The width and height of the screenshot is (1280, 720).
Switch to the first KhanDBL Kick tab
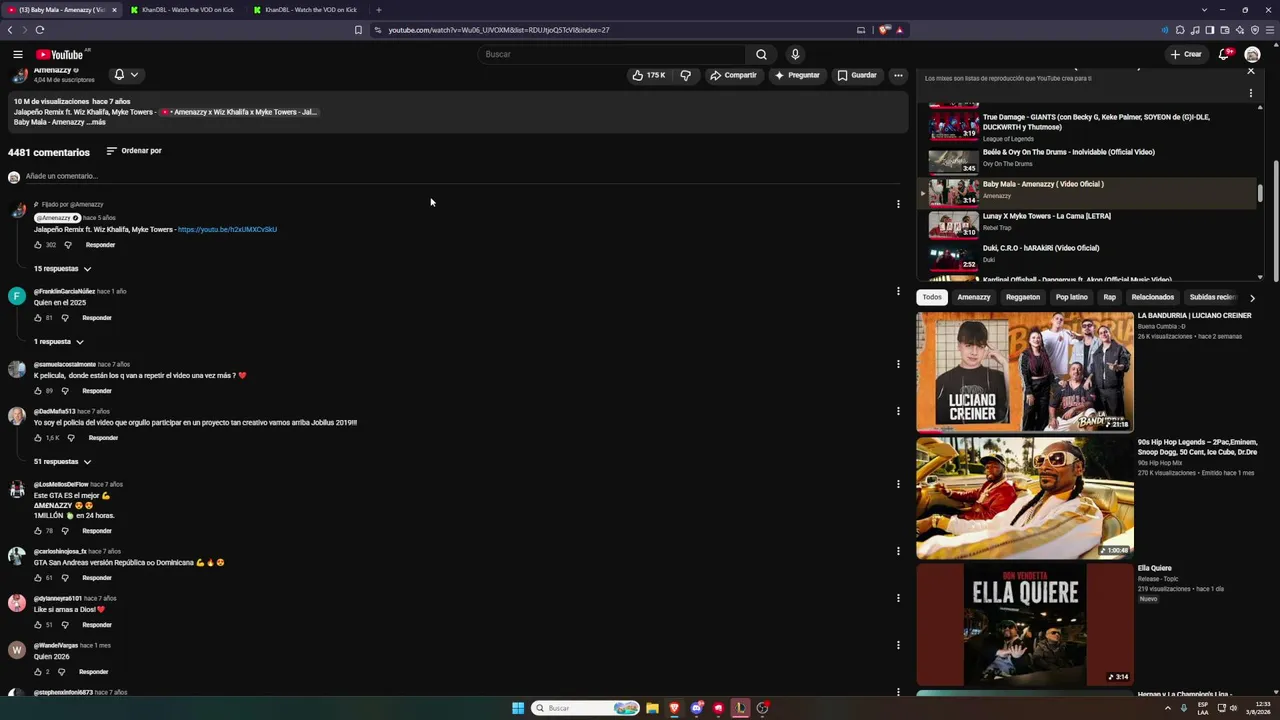186,10
